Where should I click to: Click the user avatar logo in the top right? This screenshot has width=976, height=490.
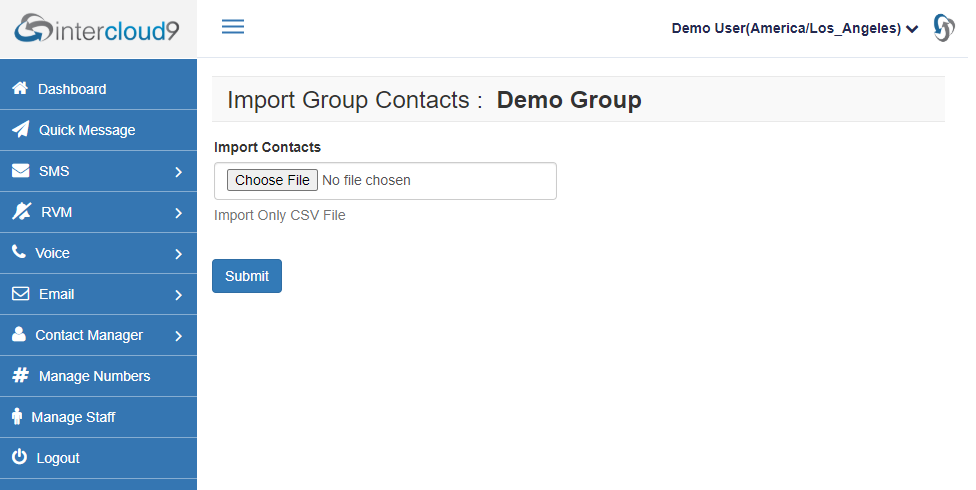point(944,28)
